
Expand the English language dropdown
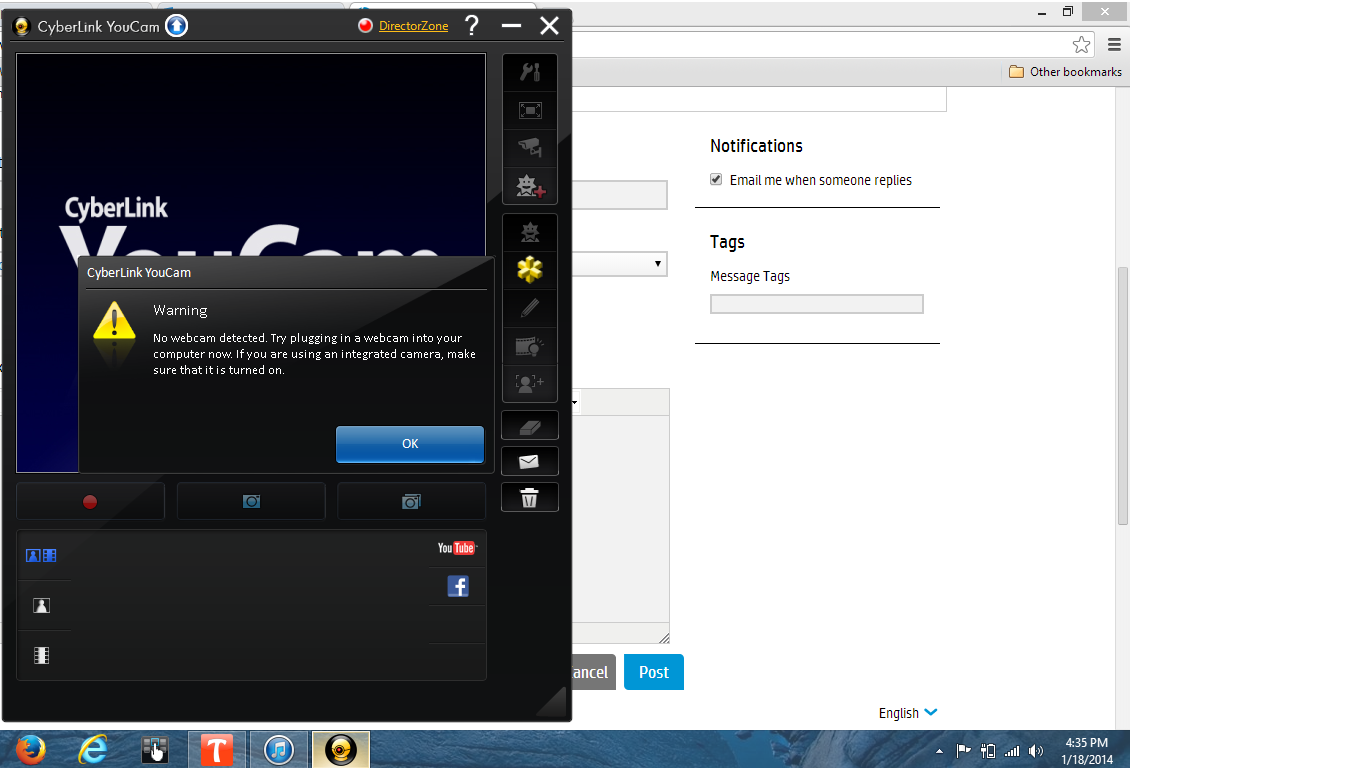pos(908,713)
